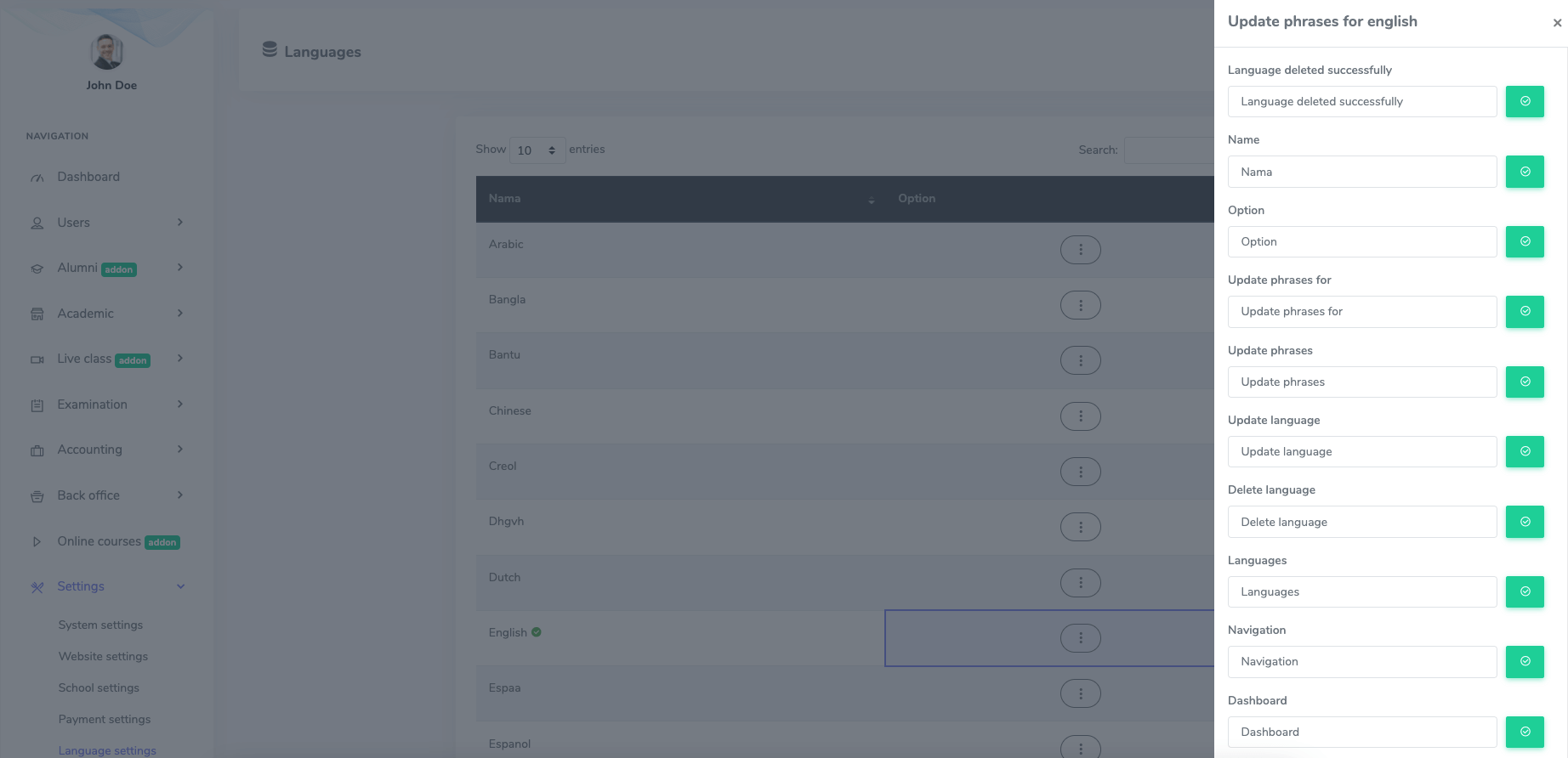Submit the 'Update language' phrase check button
The width and height of the screenshot is (1568, 758).
click(x=1525, y=452)
